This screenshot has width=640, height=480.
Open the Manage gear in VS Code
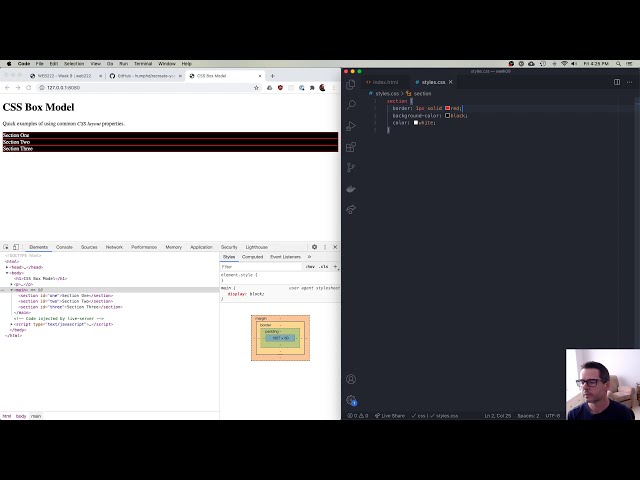click(351, 400)
